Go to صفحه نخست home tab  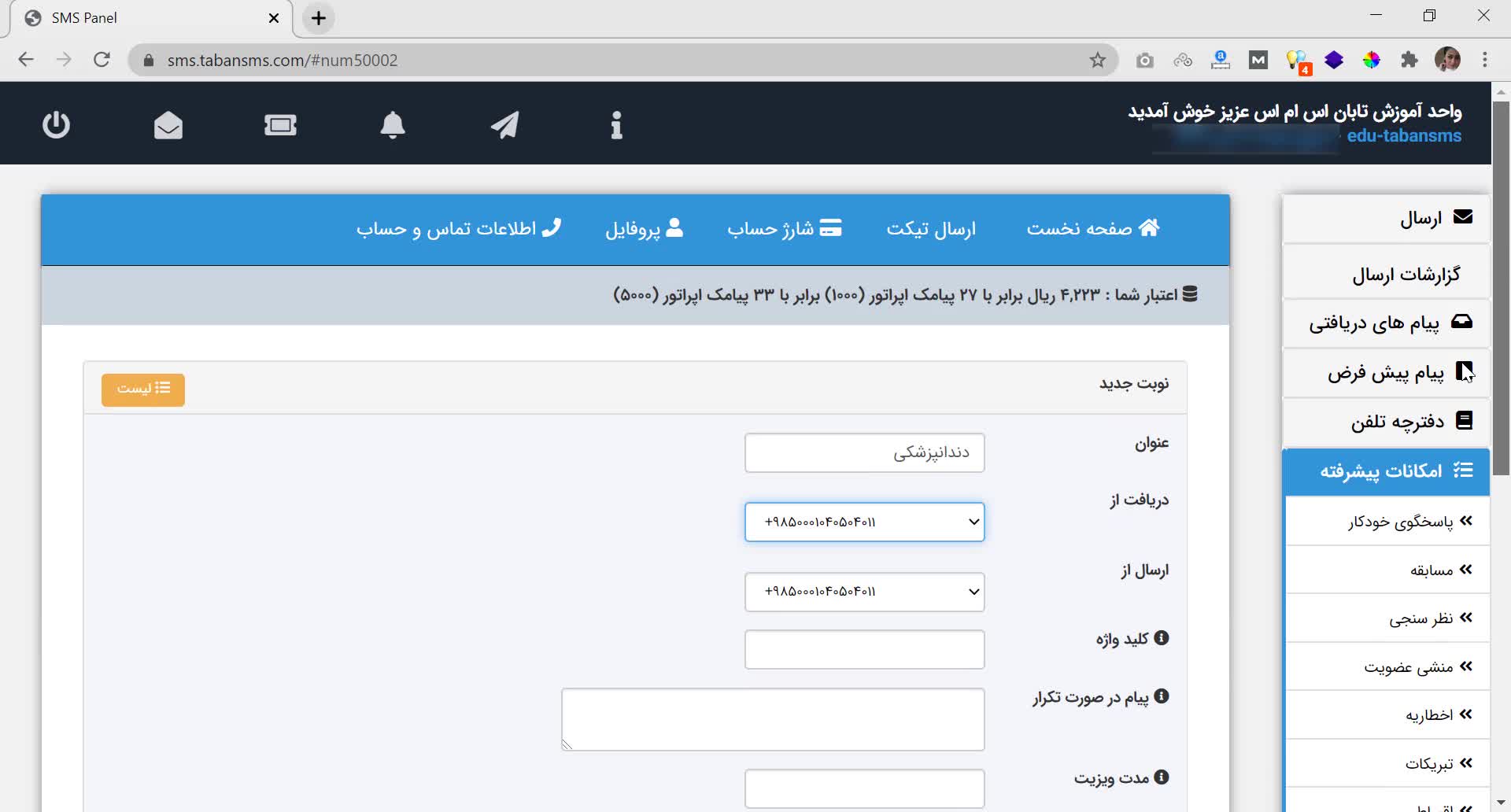pos(1092,229)
